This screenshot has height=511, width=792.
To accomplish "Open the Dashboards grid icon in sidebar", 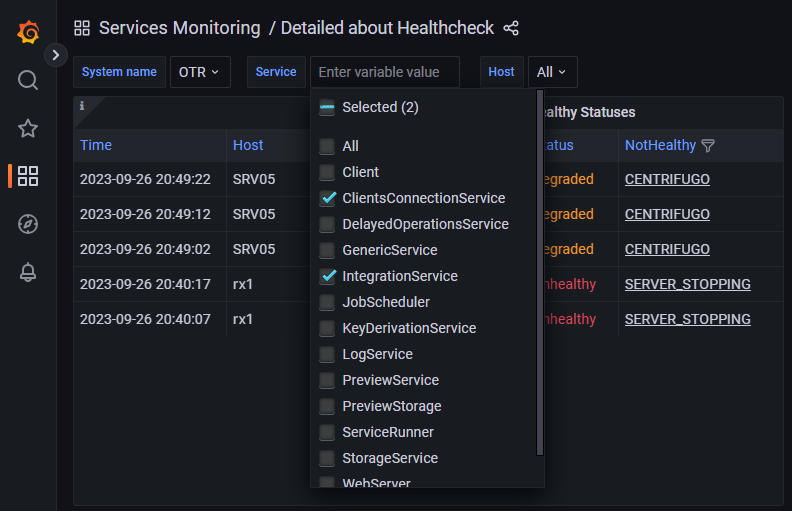I will (28, 176).
